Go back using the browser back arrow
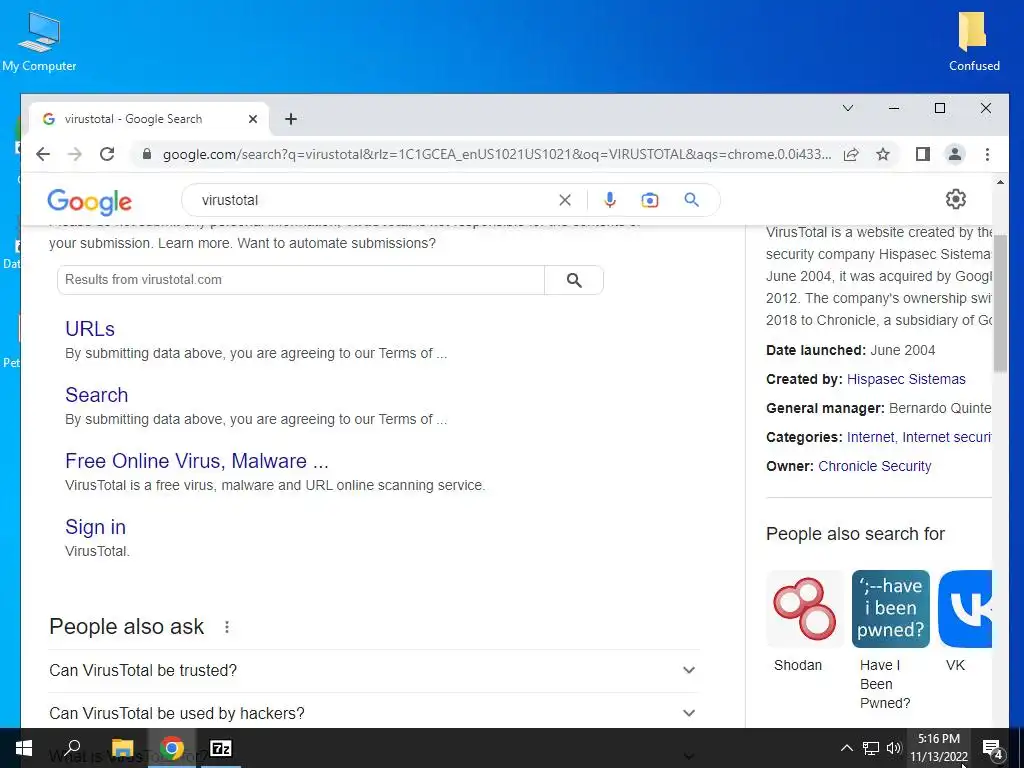 pyautogui.click(x=43, y=154)
